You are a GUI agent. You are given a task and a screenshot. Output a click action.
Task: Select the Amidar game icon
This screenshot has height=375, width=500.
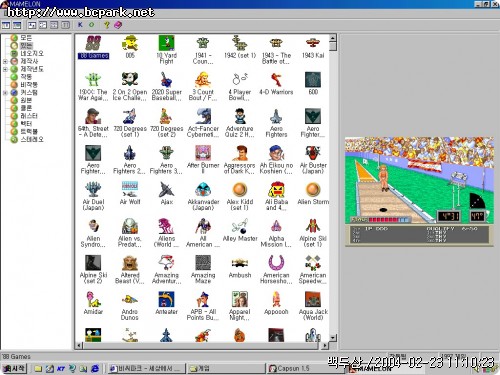click(93, 300)
